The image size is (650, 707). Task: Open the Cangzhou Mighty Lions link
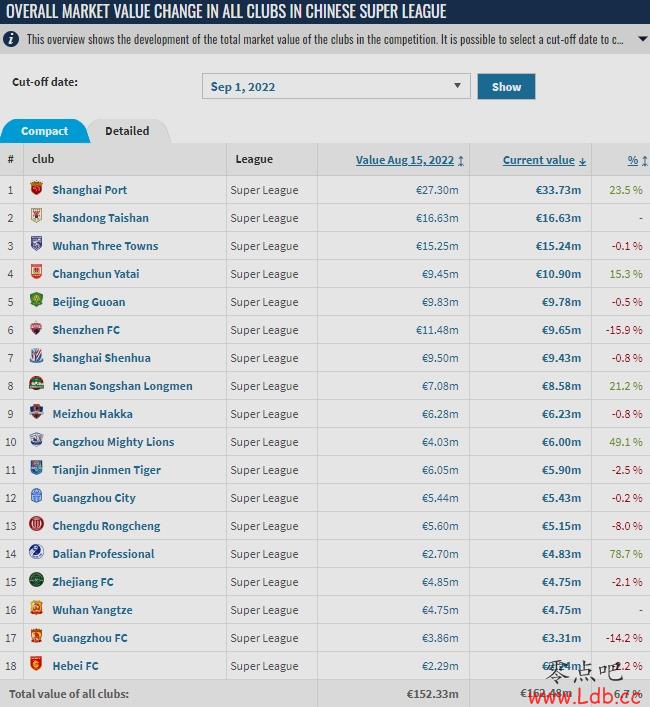(113, 442)
